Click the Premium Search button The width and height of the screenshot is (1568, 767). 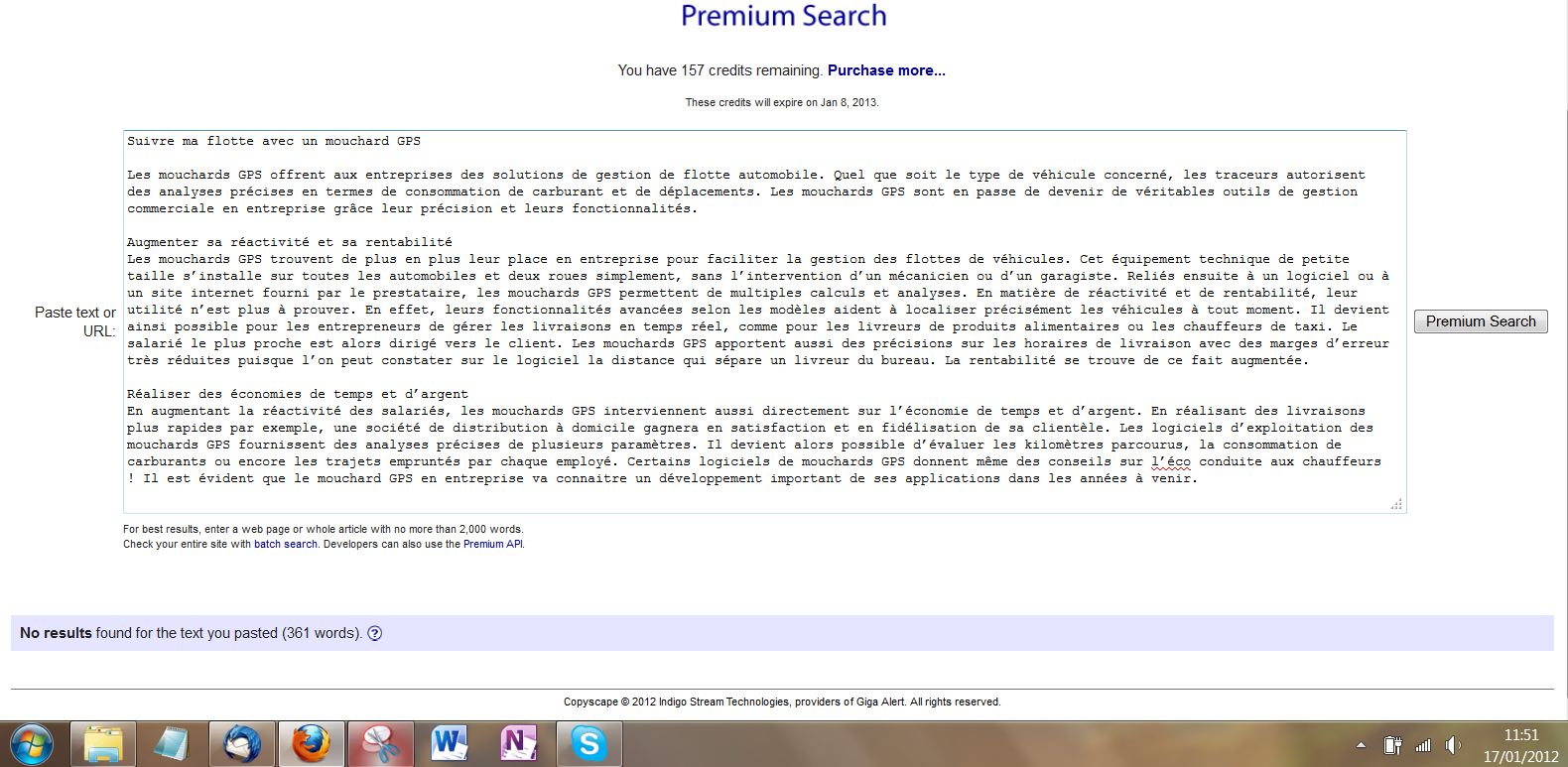(1480, 321)
